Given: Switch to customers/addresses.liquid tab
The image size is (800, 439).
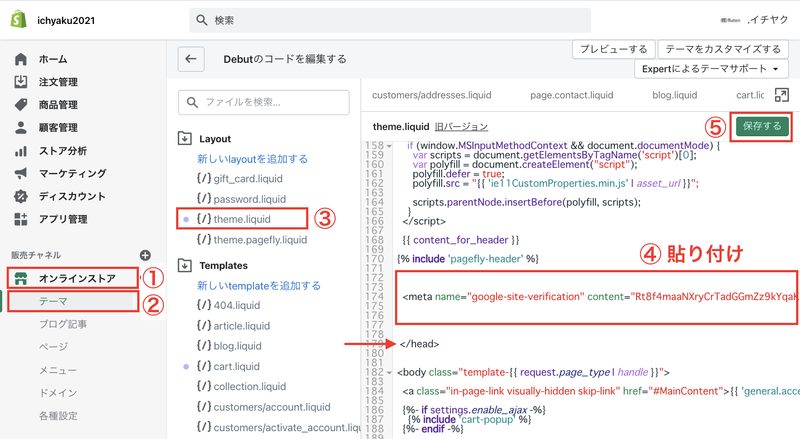Looking at the screenshot, I should pos(432,95).
